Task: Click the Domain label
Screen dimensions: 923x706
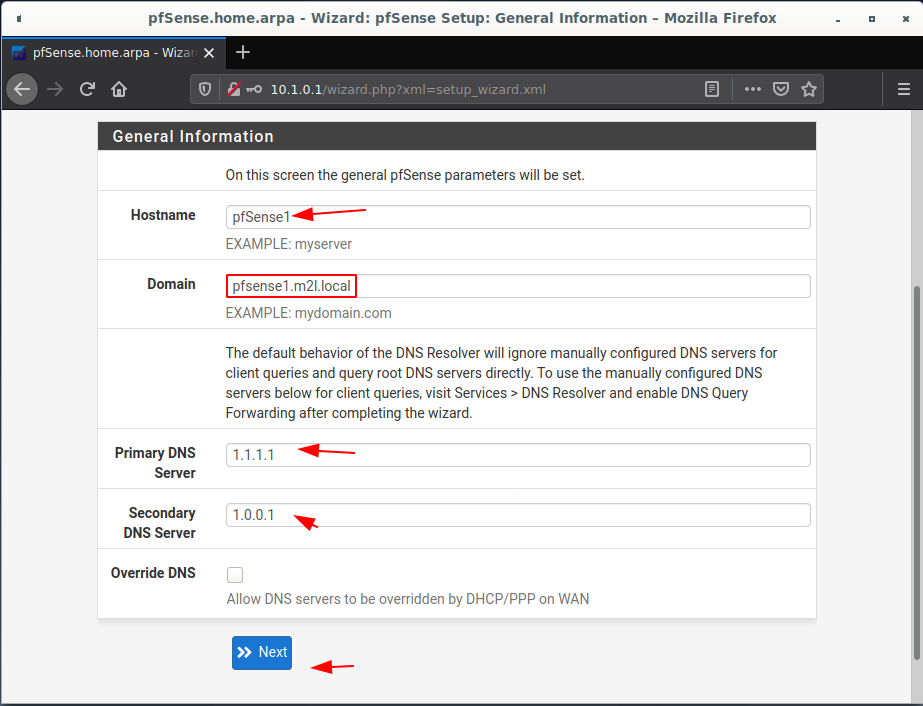Action: 171,284
